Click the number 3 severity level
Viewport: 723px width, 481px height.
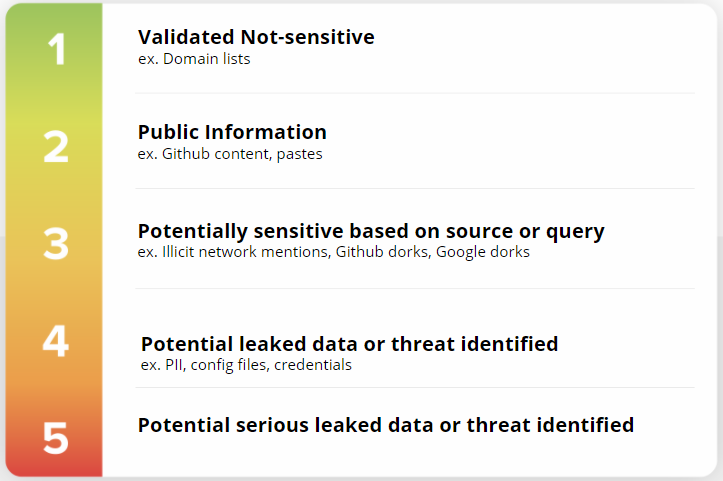[x=56, y=243]
